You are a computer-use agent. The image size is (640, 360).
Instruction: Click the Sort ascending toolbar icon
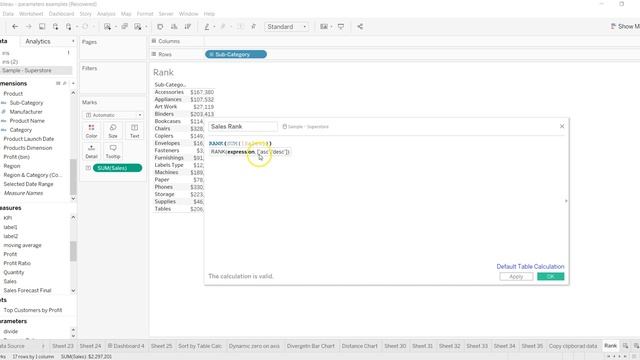point(174,27)
